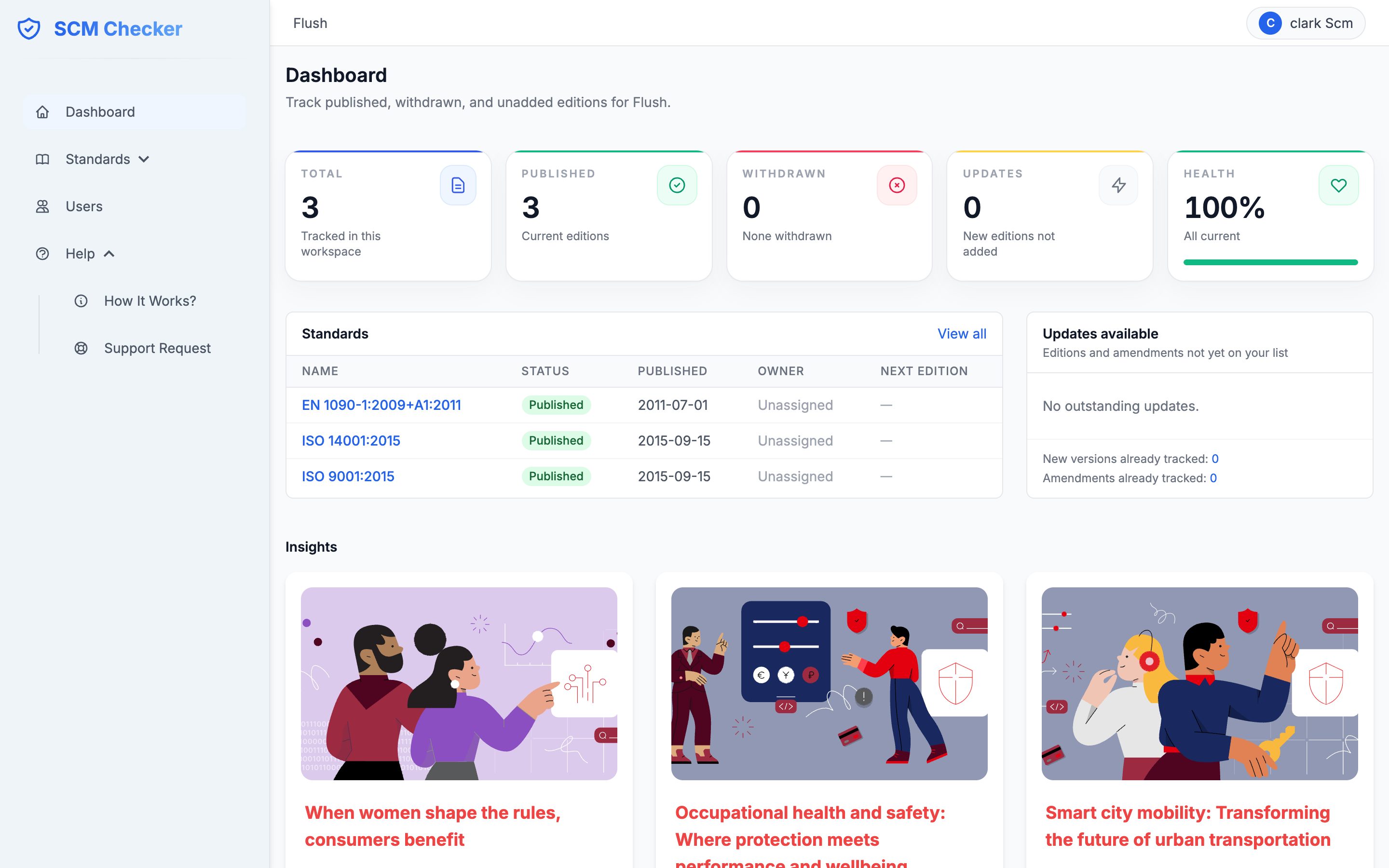
Task: Click the Dashboard home icon
Action: click(42, 112)
